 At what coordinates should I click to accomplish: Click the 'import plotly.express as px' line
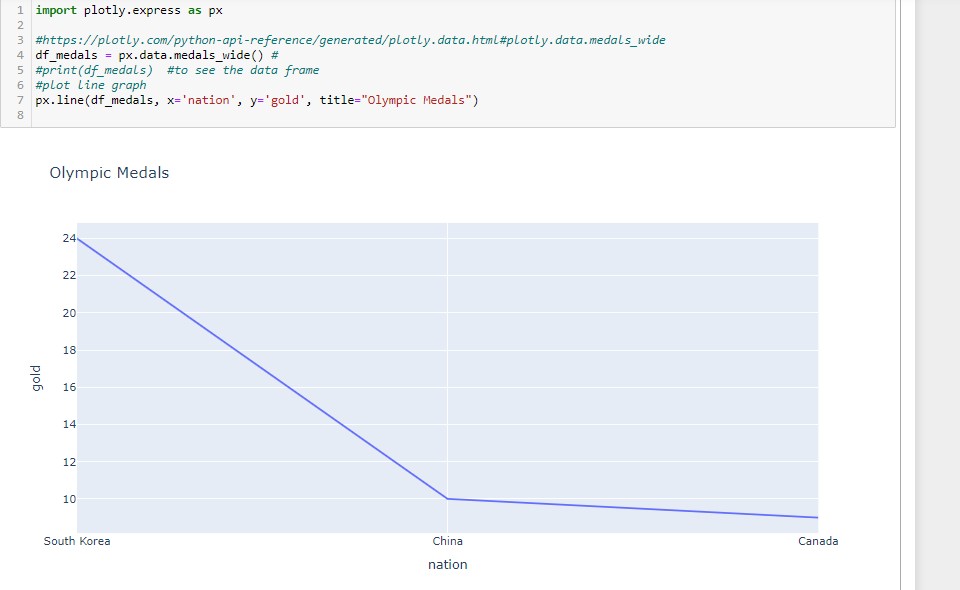[x=129, y=9]
